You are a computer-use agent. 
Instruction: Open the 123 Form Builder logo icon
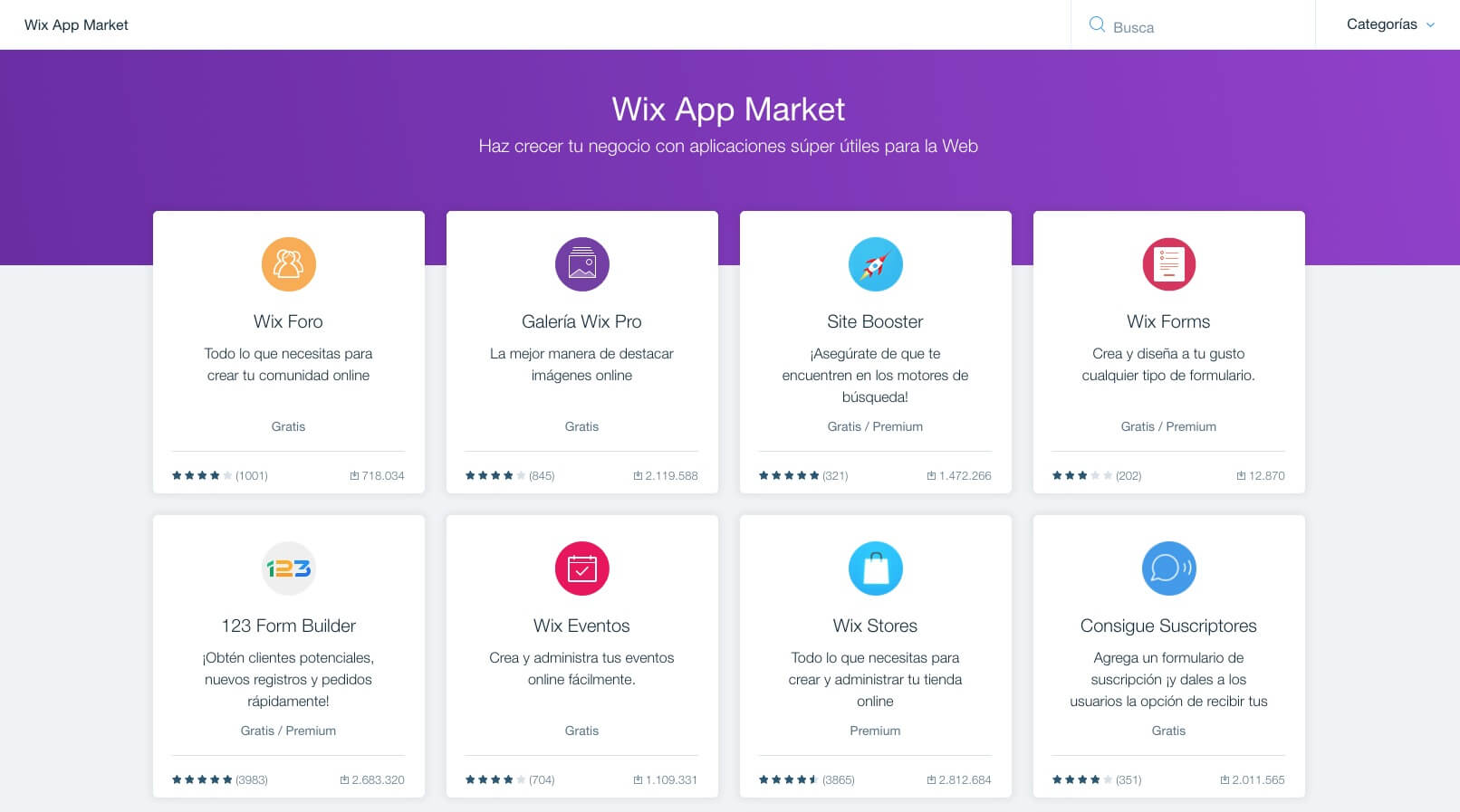point(288,568)
